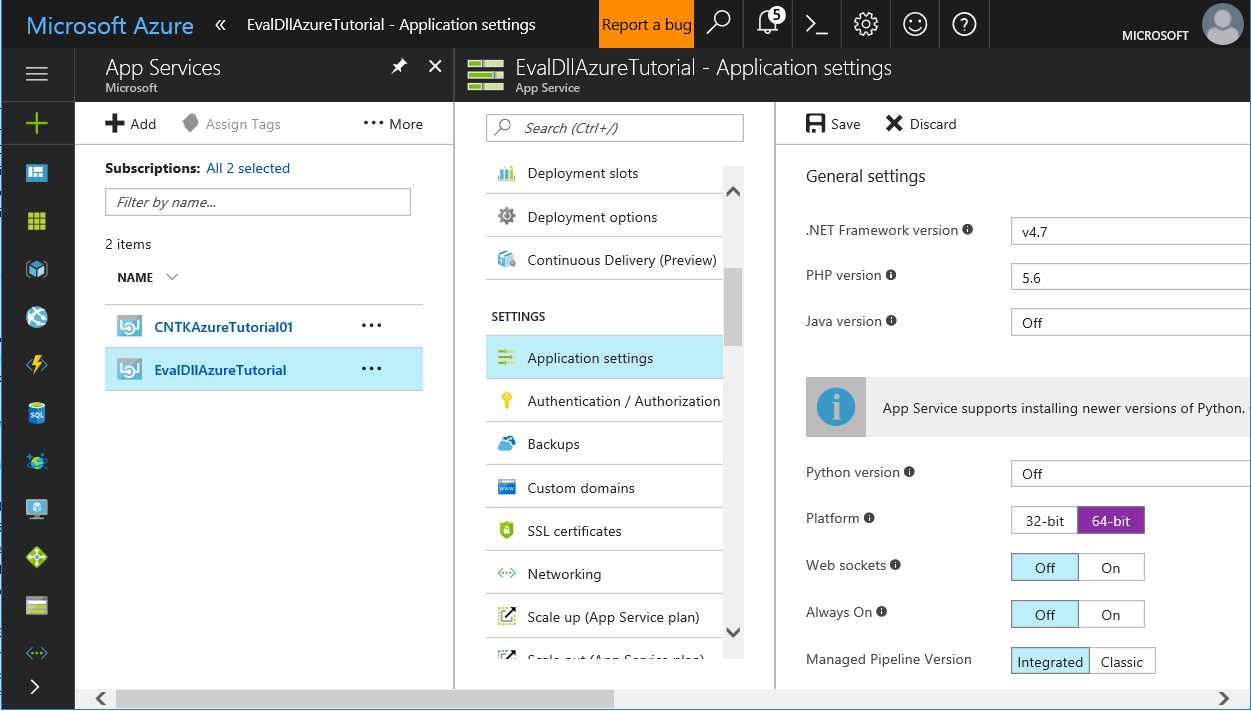This screenshot has height=711, width=1251.
Task: Set Always On to On
Action: coord(1111,615)
